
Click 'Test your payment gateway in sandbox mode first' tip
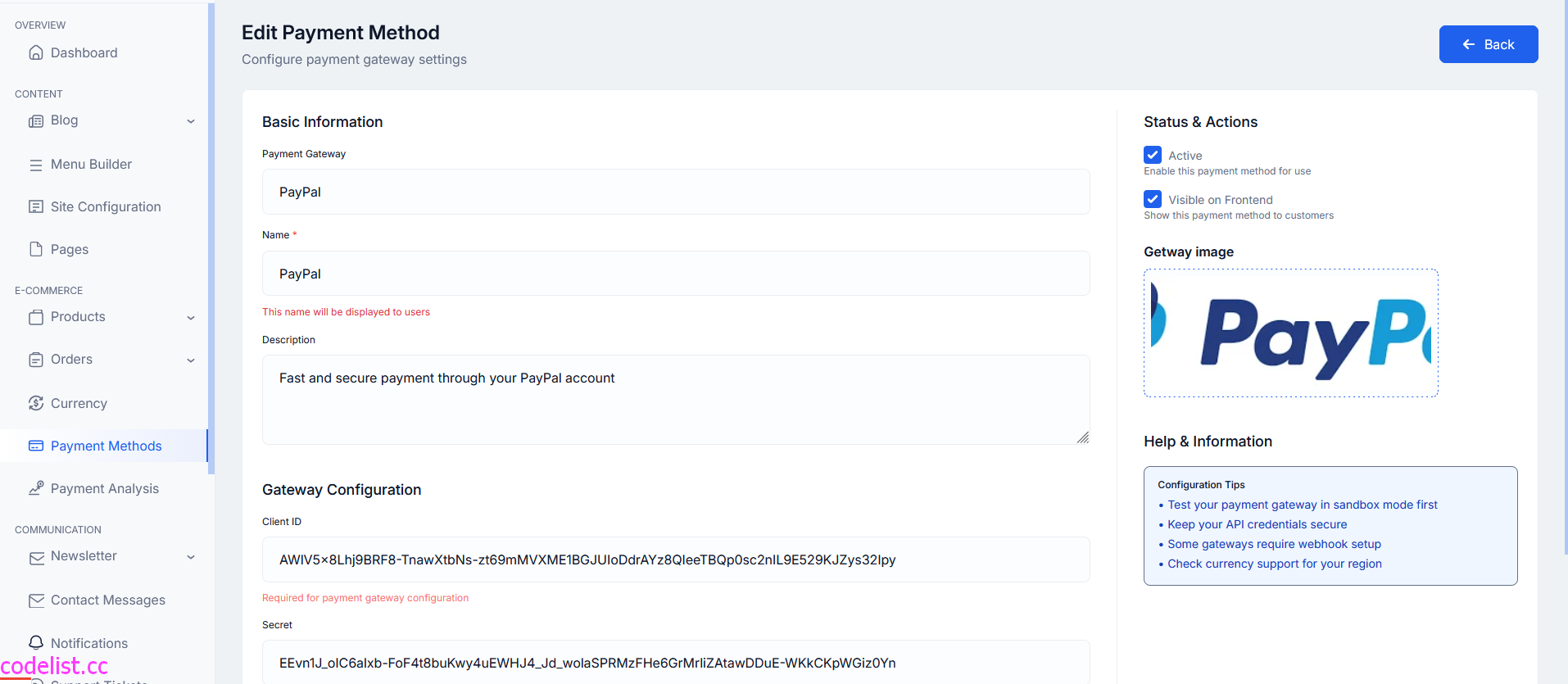pos(1303,505)
